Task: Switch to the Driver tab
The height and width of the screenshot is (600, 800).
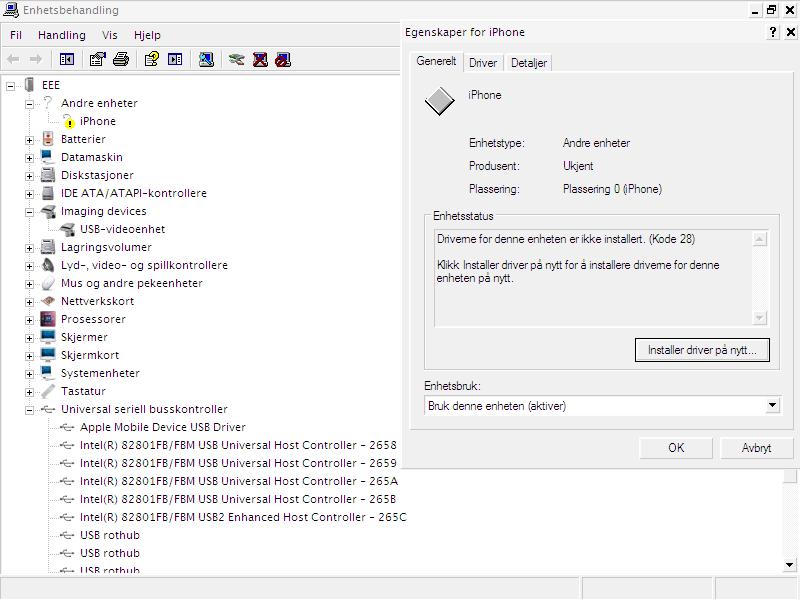Action: [483, 63]
